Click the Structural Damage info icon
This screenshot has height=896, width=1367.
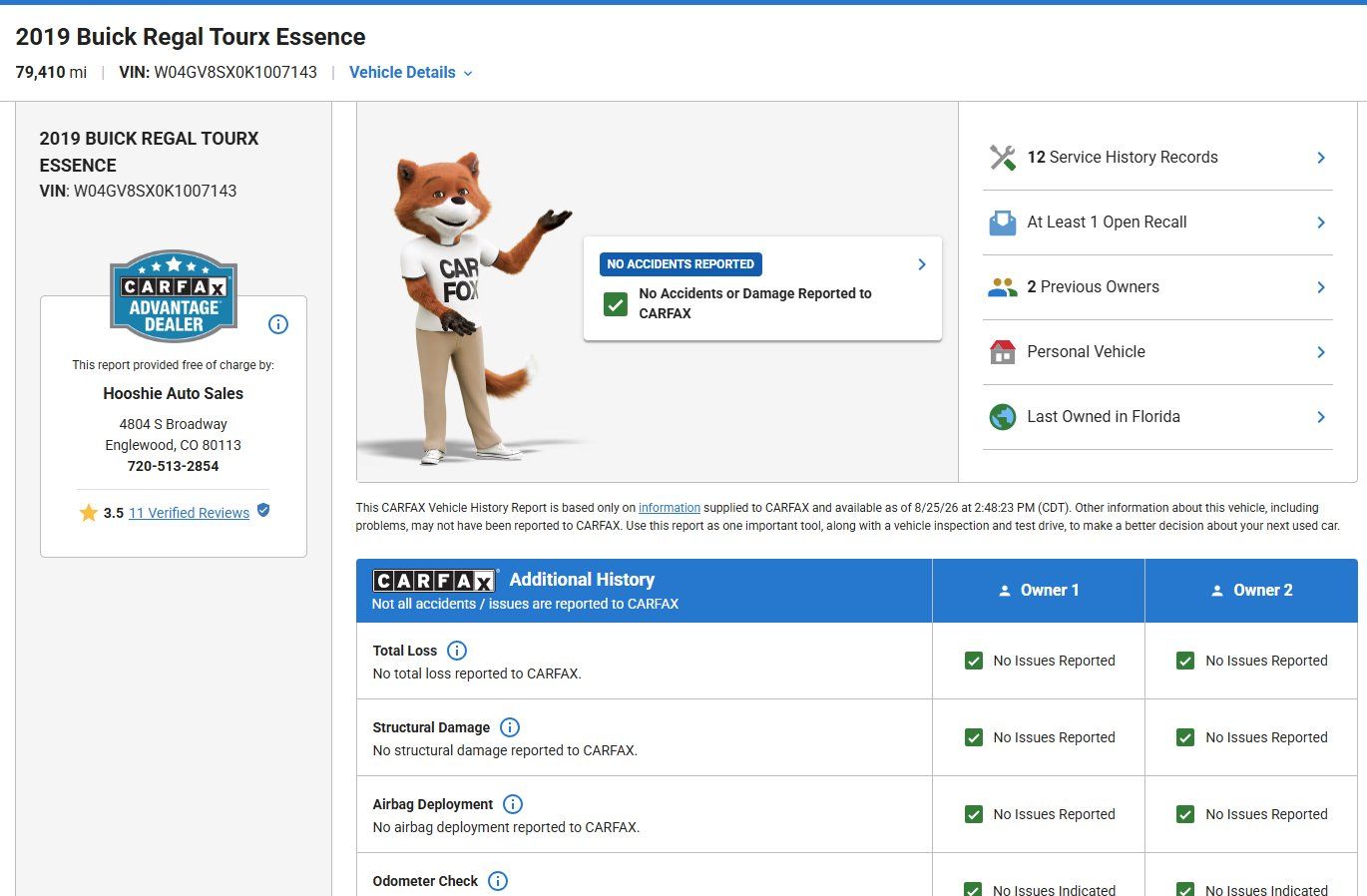coord(509,727)
